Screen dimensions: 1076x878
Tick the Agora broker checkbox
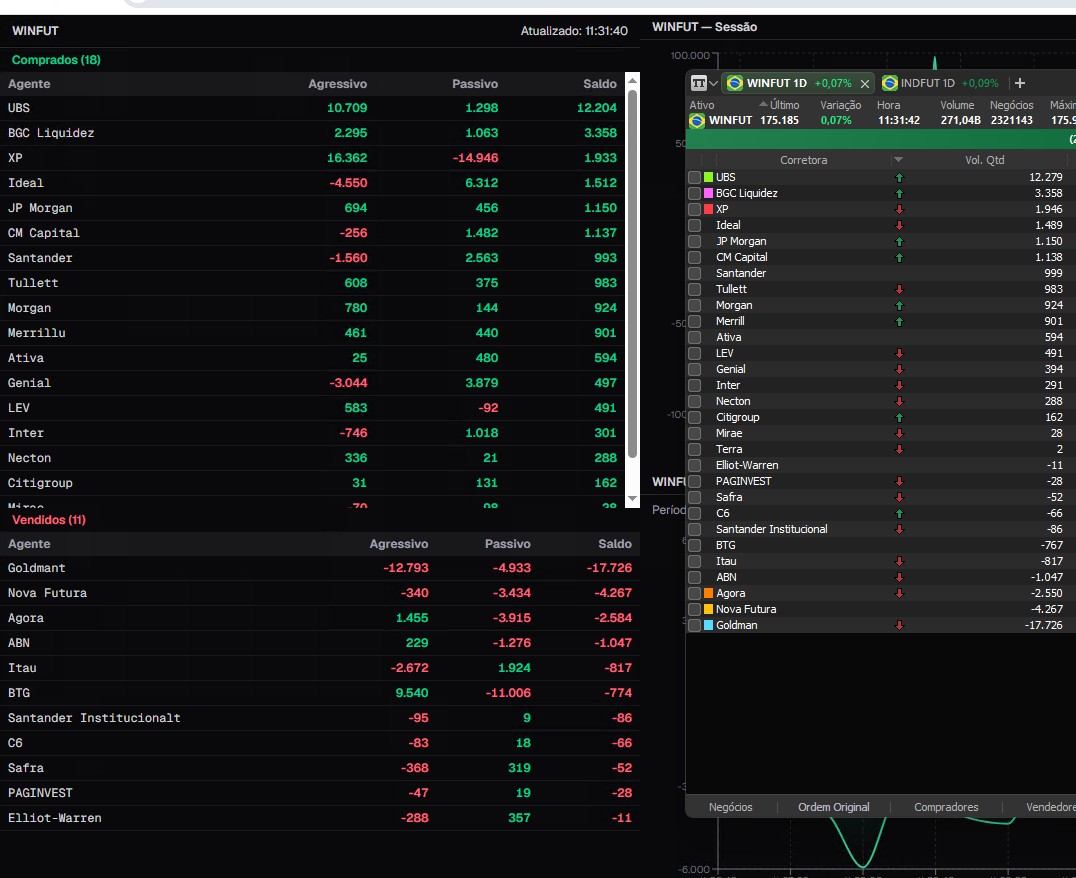tap(694, 593)
